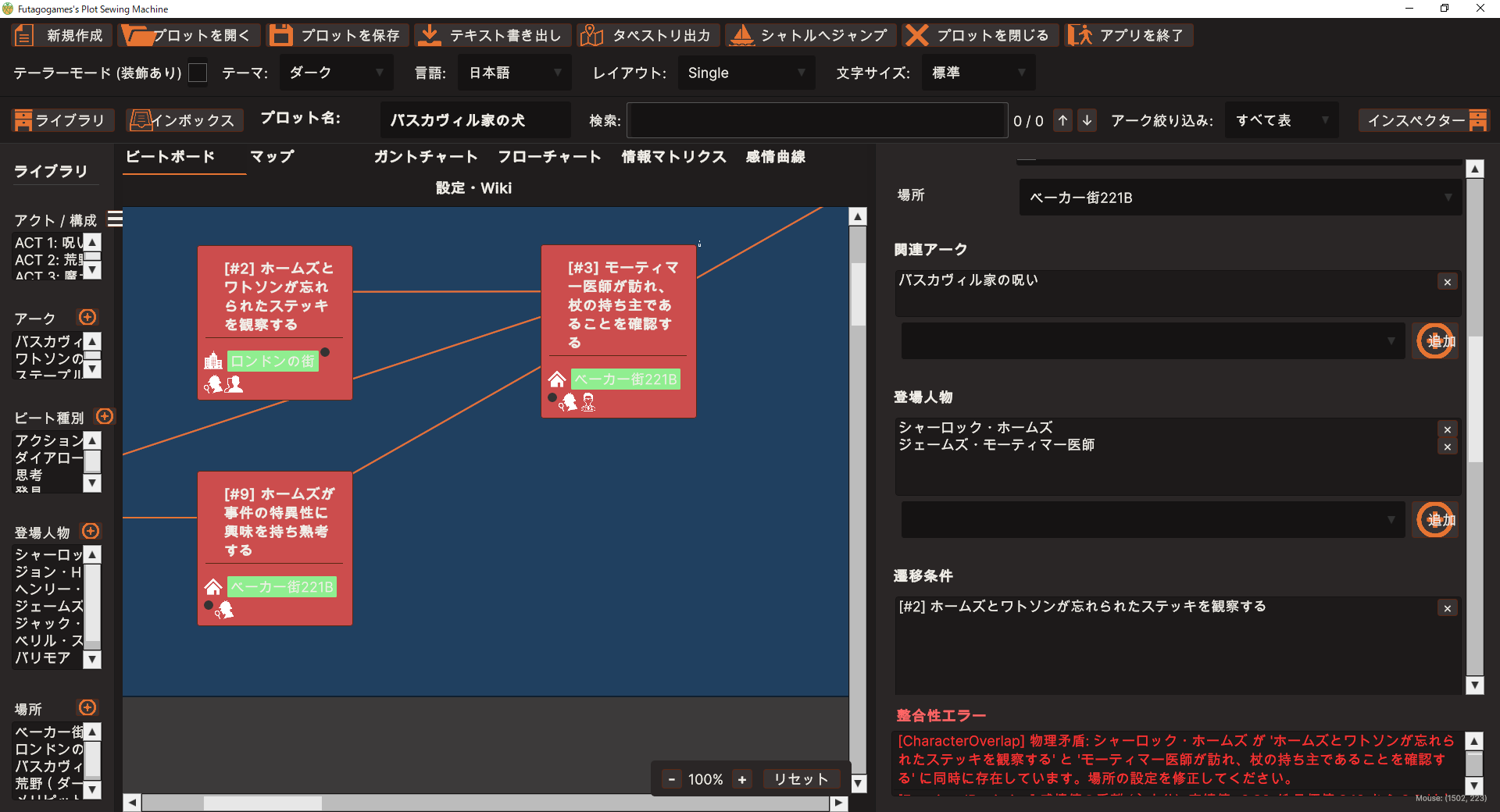The image size is (1500, 812).
Task: Open レイアウト dropdown showing Single
Action: 746,73
